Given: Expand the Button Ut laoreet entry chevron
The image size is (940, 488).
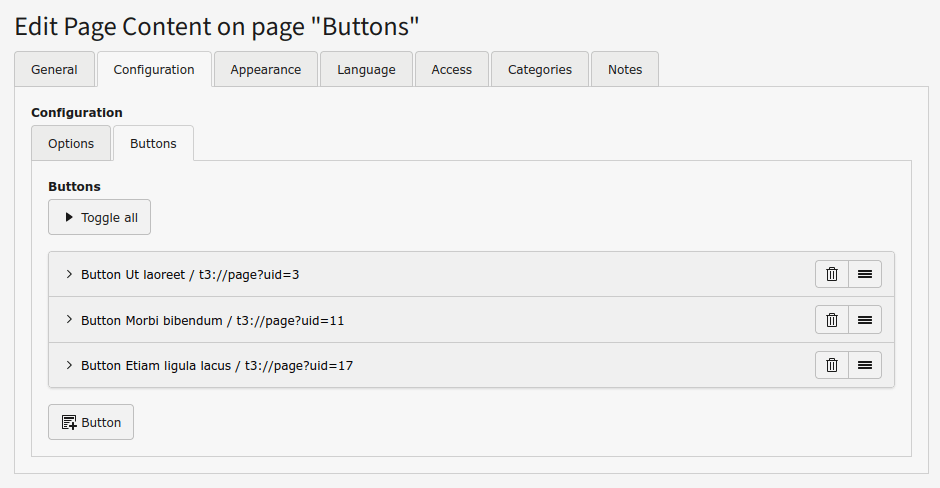Looking at the screenshot, I should [x=69, y=274].
